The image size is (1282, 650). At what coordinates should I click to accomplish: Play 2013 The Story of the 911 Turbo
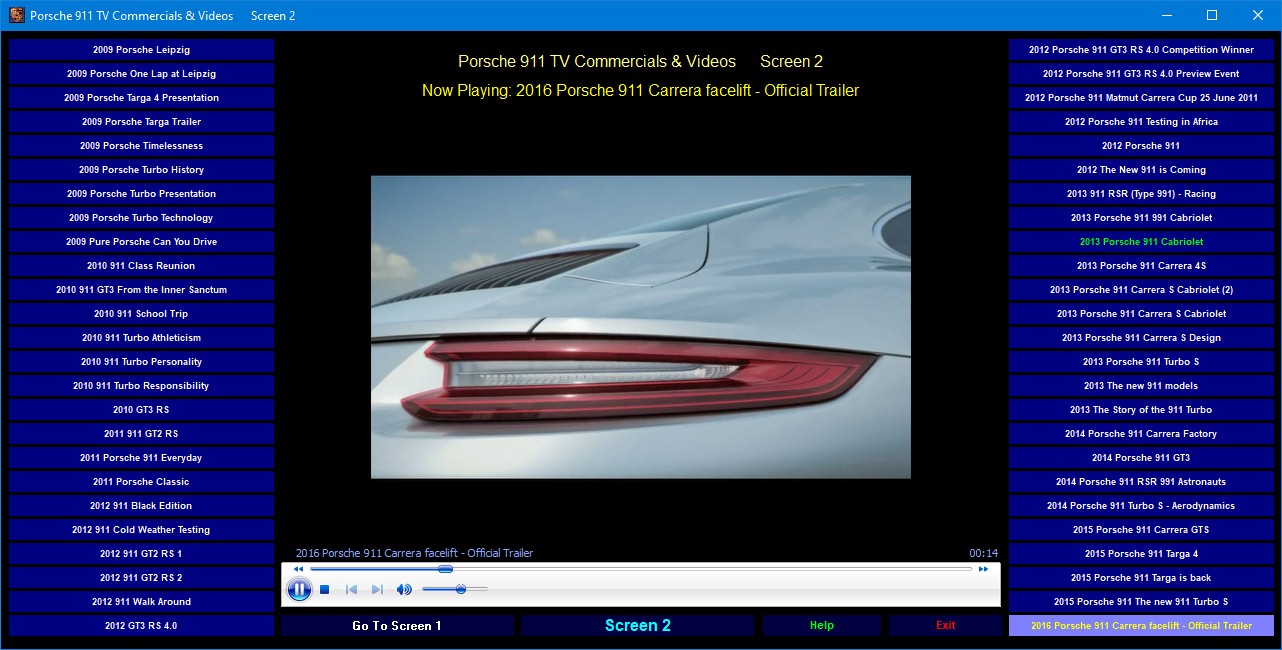pos(1141,410)
